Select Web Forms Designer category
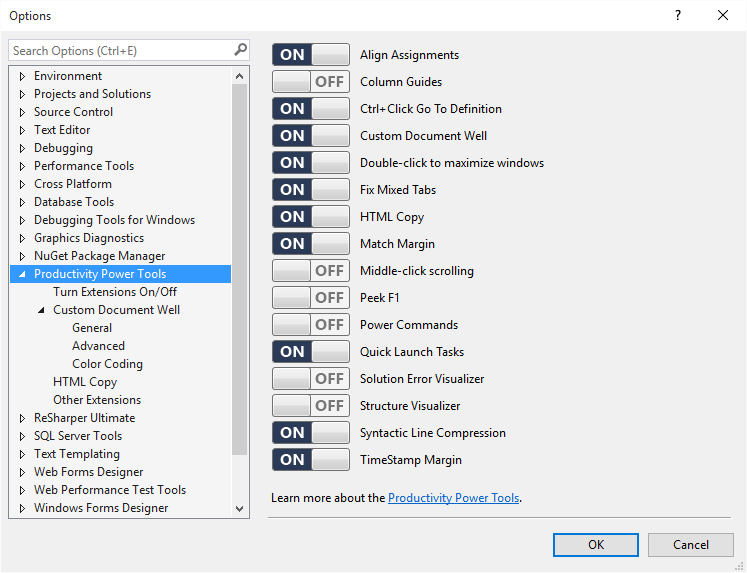 click(x=88, y=472)
